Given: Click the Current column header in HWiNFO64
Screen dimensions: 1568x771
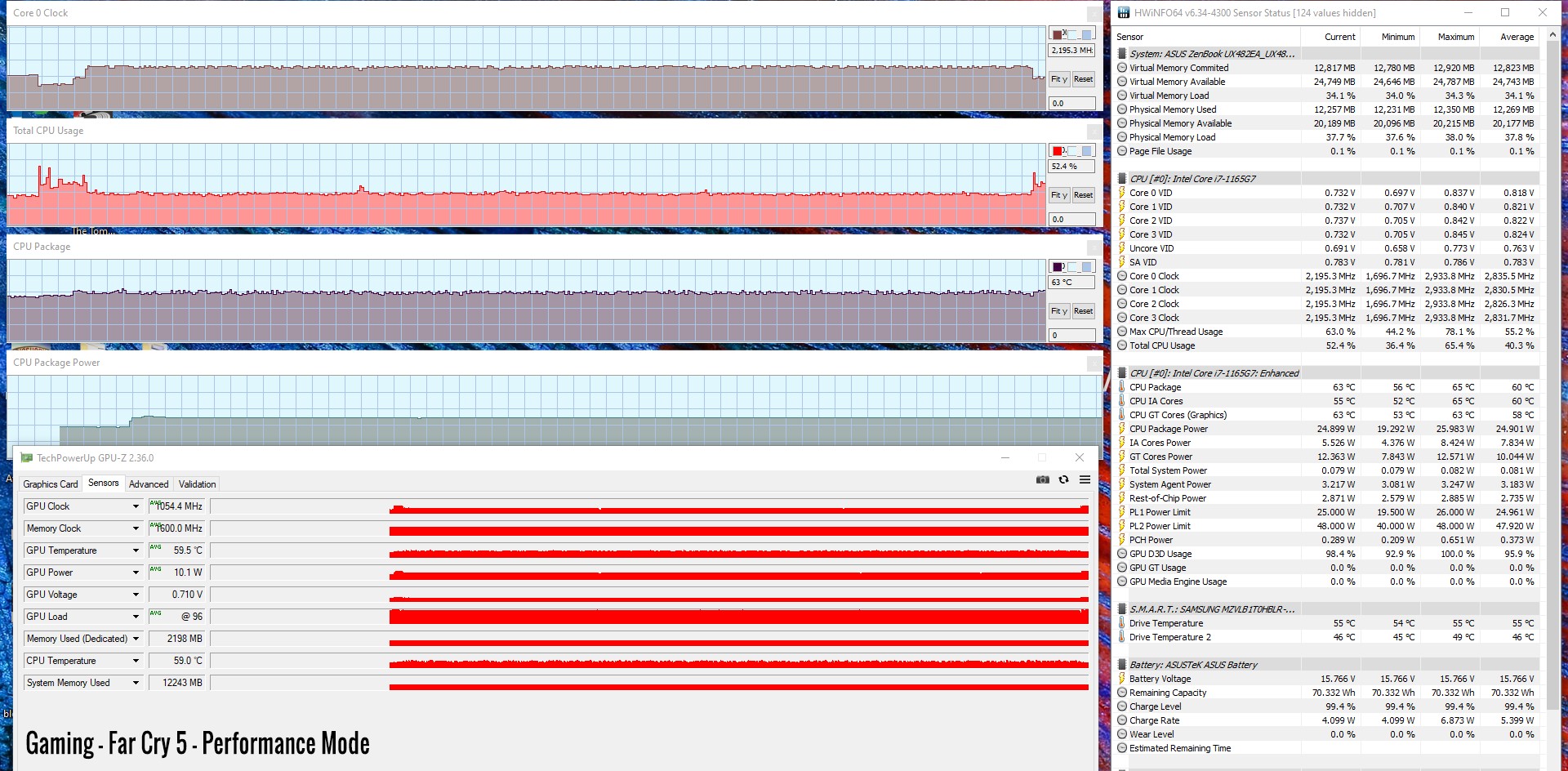Looking at the screenshot, I should [1330, 37].
